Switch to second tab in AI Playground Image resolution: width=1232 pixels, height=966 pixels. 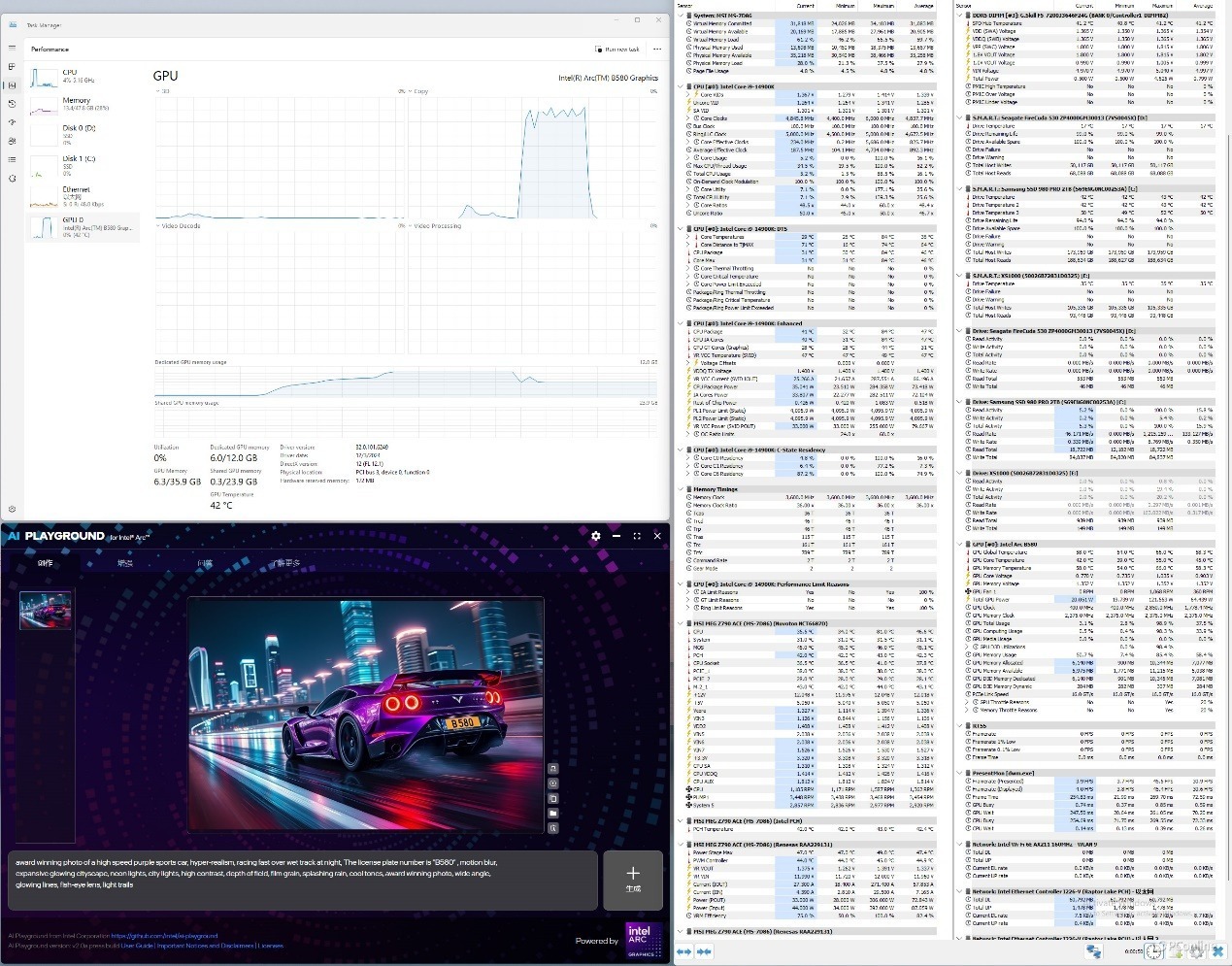[x=125, y=563]
